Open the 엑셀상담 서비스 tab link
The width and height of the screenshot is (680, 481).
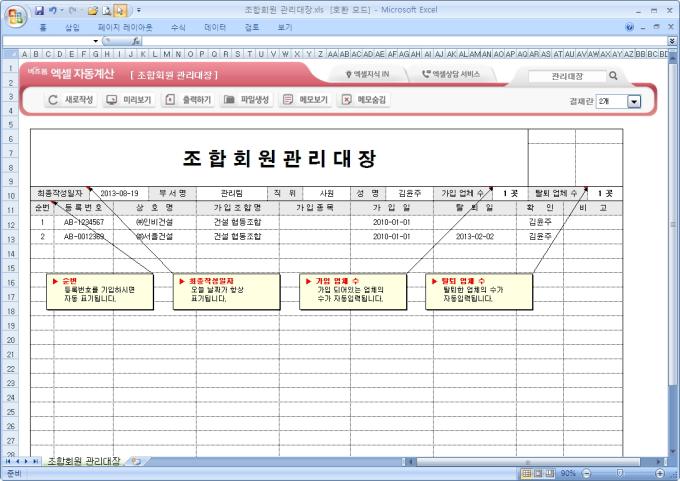pyautogui.click(x=451, y=74)
